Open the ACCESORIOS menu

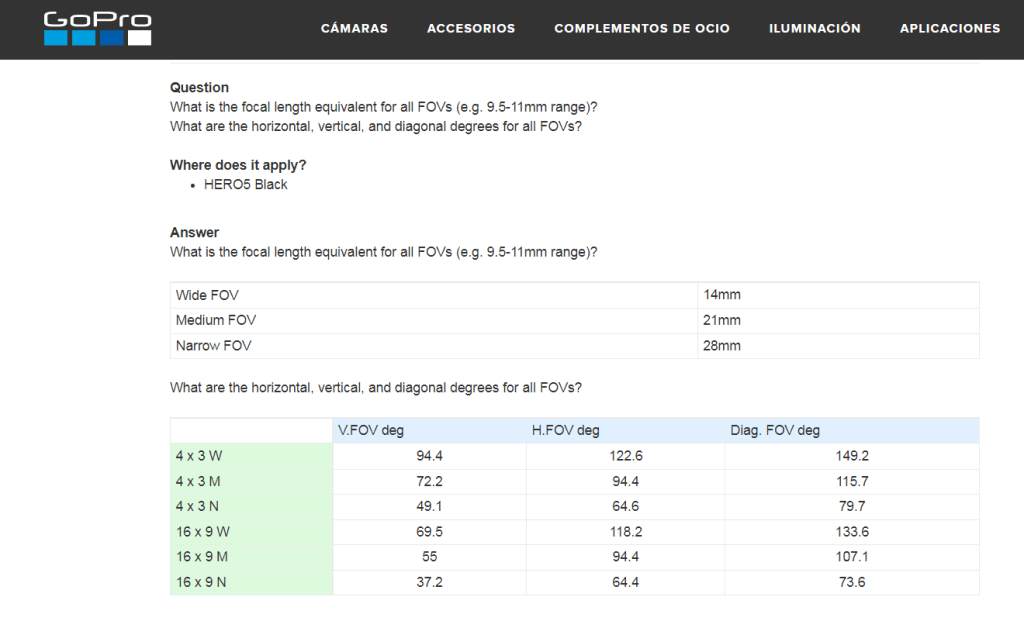471,29
